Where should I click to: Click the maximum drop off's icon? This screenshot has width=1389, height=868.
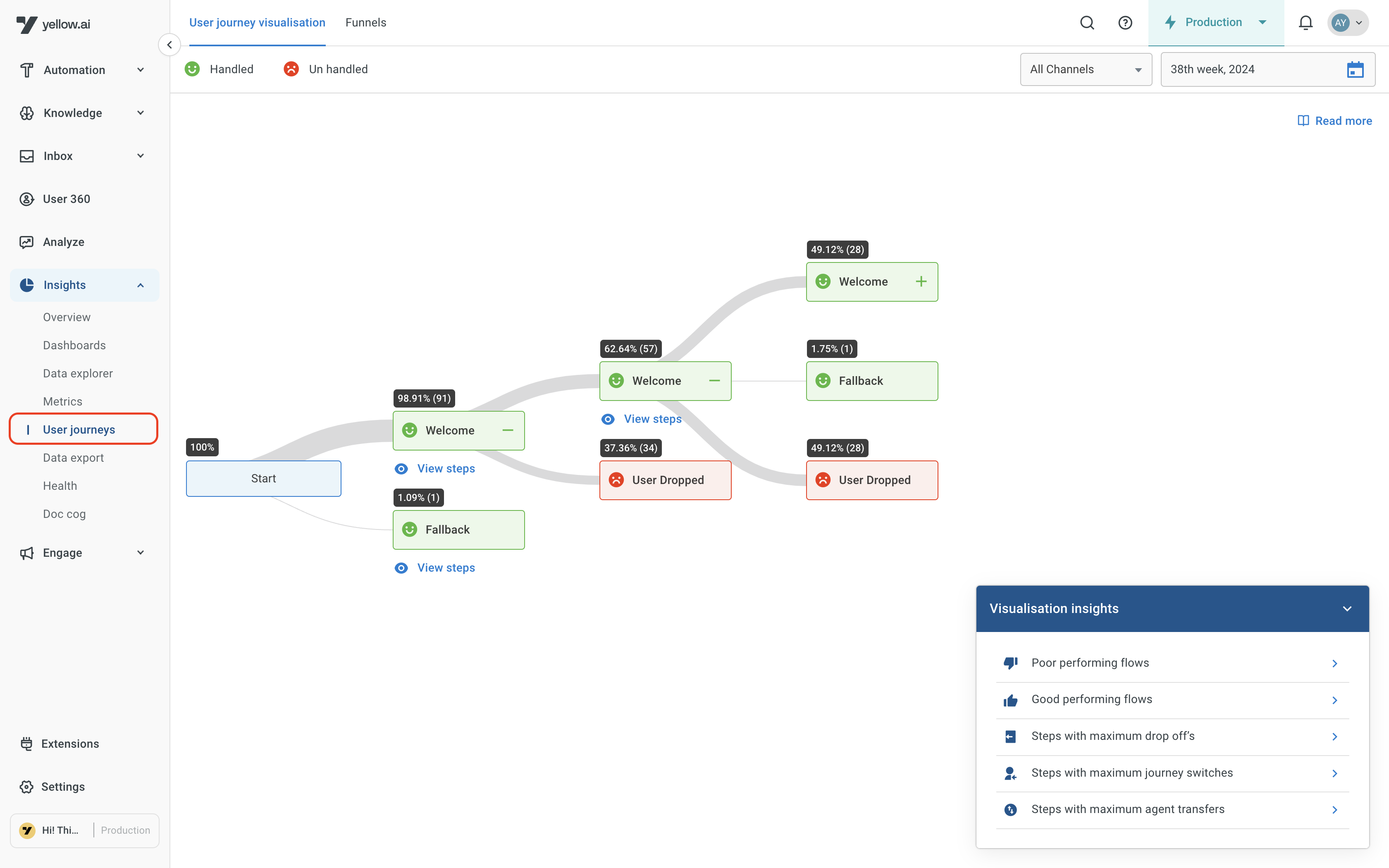(1011, 737)
